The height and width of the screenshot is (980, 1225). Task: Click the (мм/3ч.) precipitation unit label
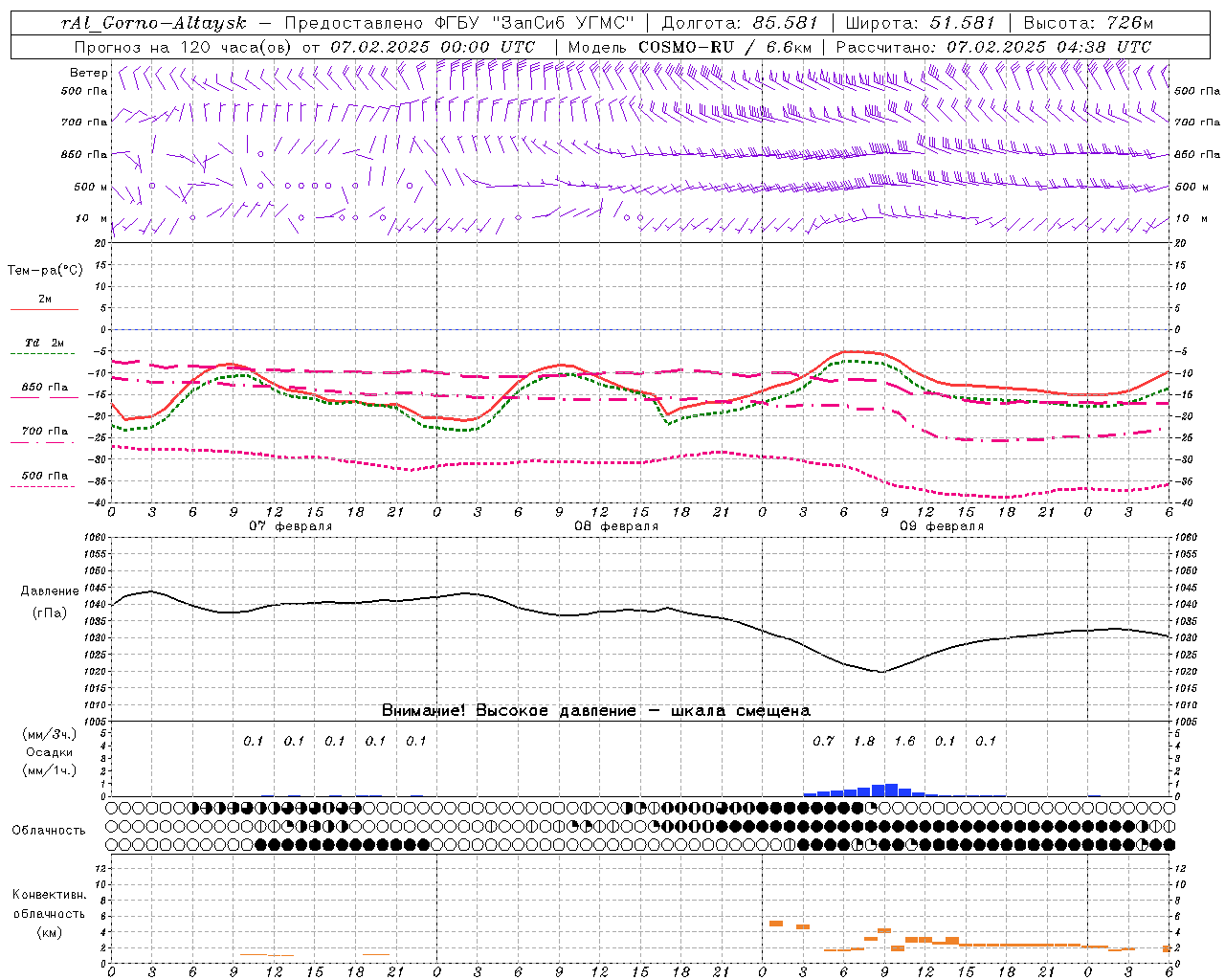[50, 734]
